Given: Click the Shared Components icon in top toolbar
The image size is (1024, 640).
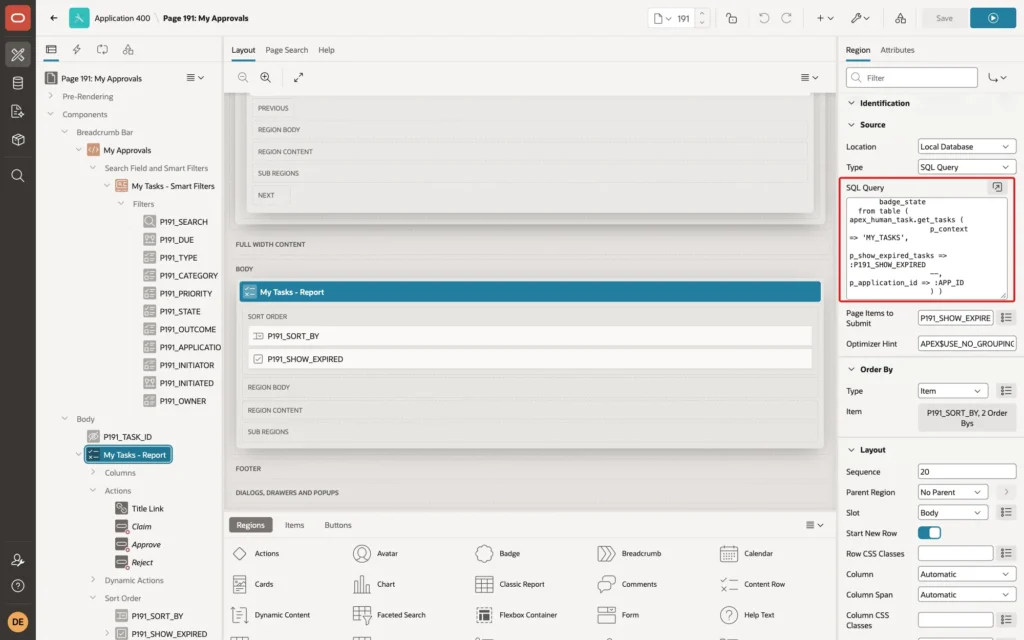Looking at the screenshot, I should [x=900, y=18].
